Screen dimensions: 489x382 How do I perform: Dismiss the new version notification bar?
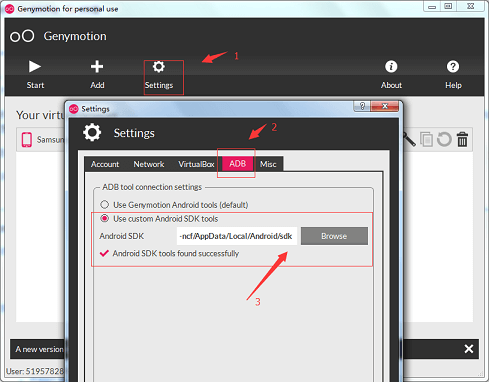[469, 349]
